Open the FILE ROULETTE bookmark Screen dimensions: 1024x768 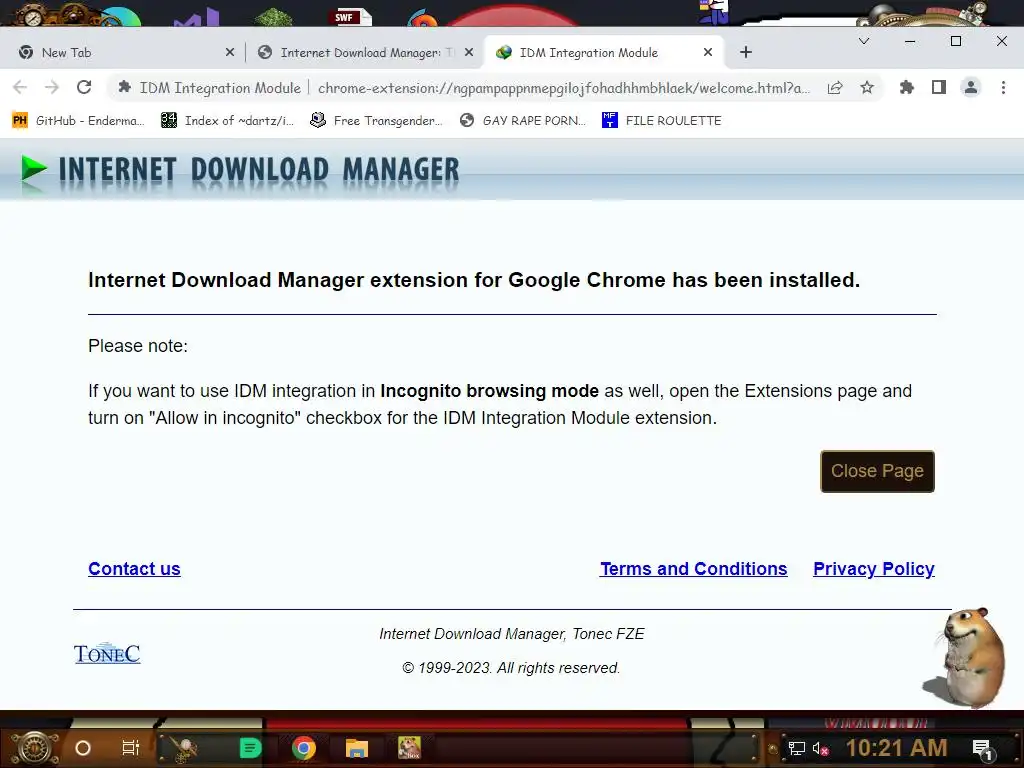pos(662,120)
